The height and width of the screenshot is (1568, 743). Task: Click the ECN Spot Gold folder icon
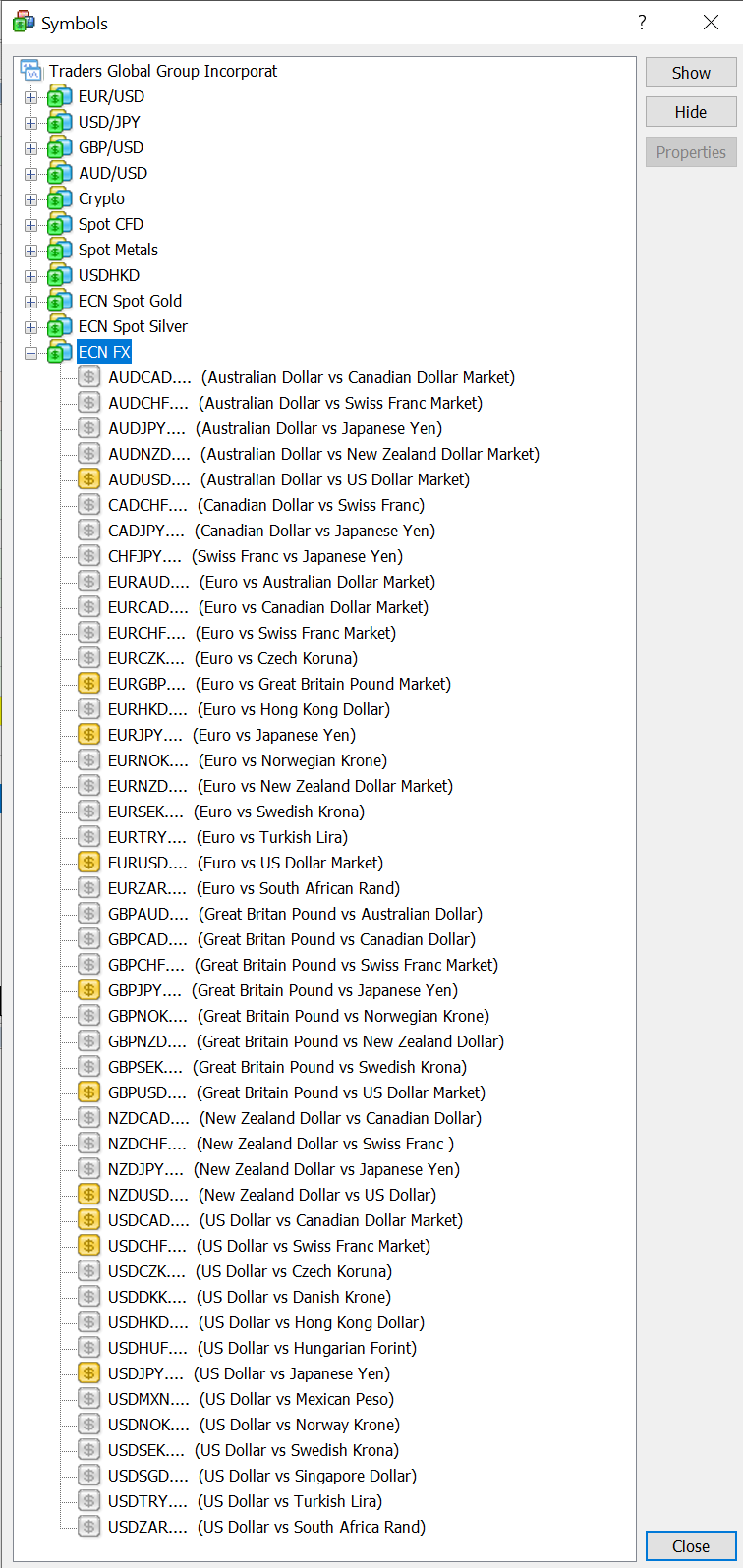pyautogui.click(x=59, y=301)
